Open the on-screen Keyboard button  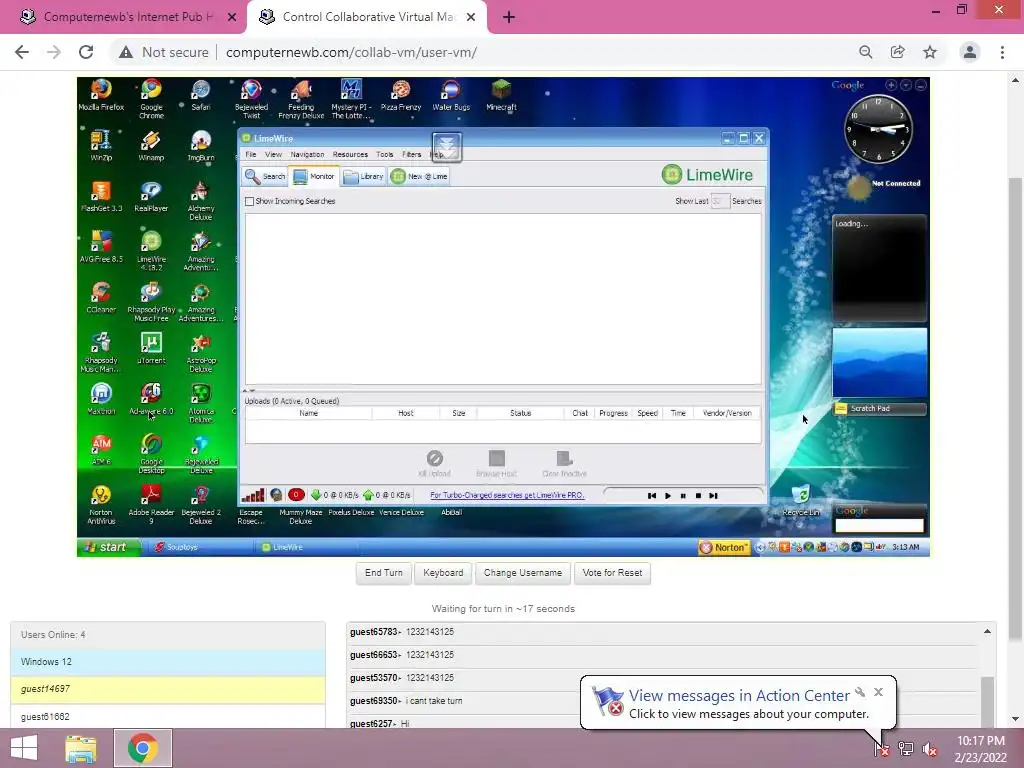[x=443, y=573]
